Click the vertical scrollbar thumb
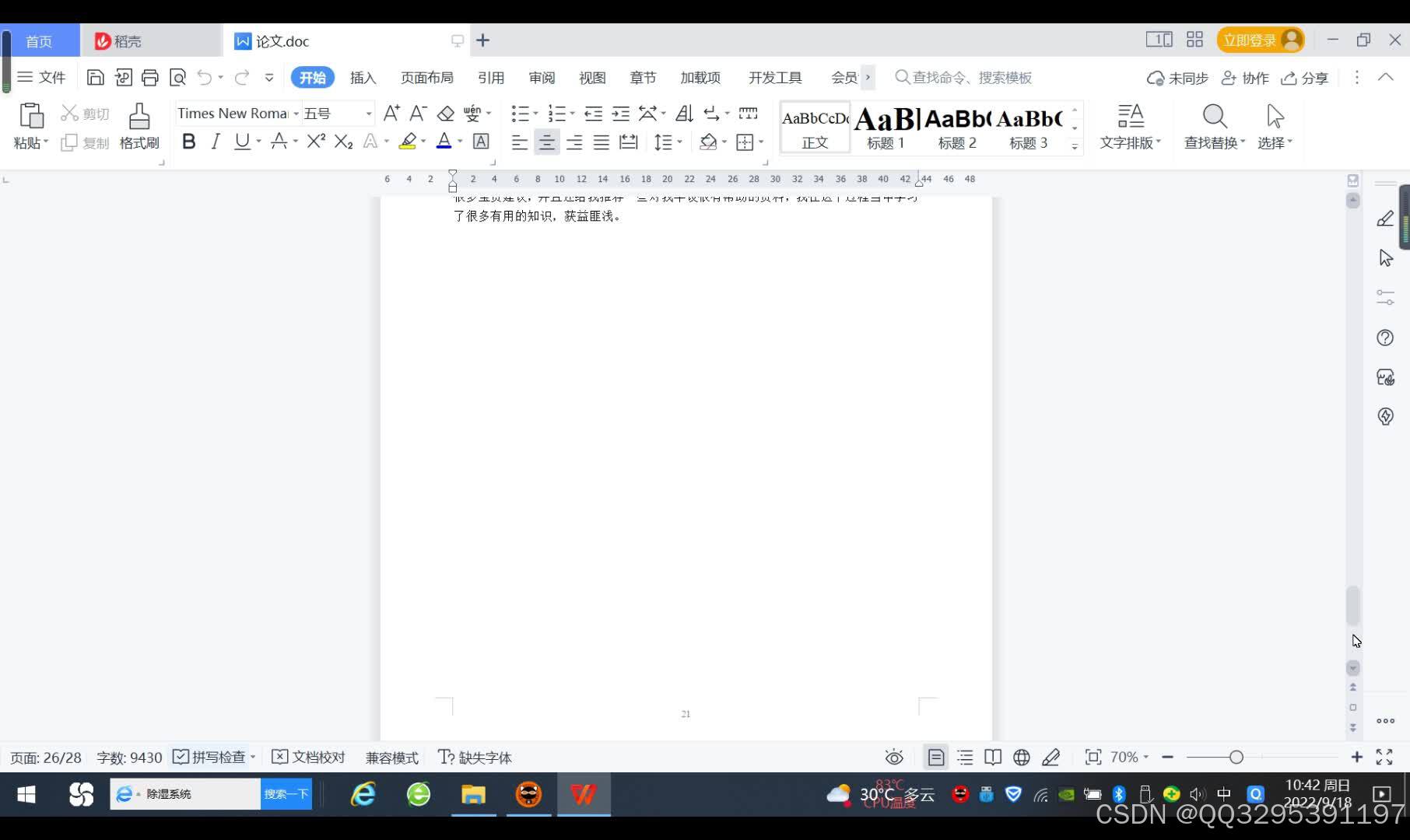 tap(1352, 606)
